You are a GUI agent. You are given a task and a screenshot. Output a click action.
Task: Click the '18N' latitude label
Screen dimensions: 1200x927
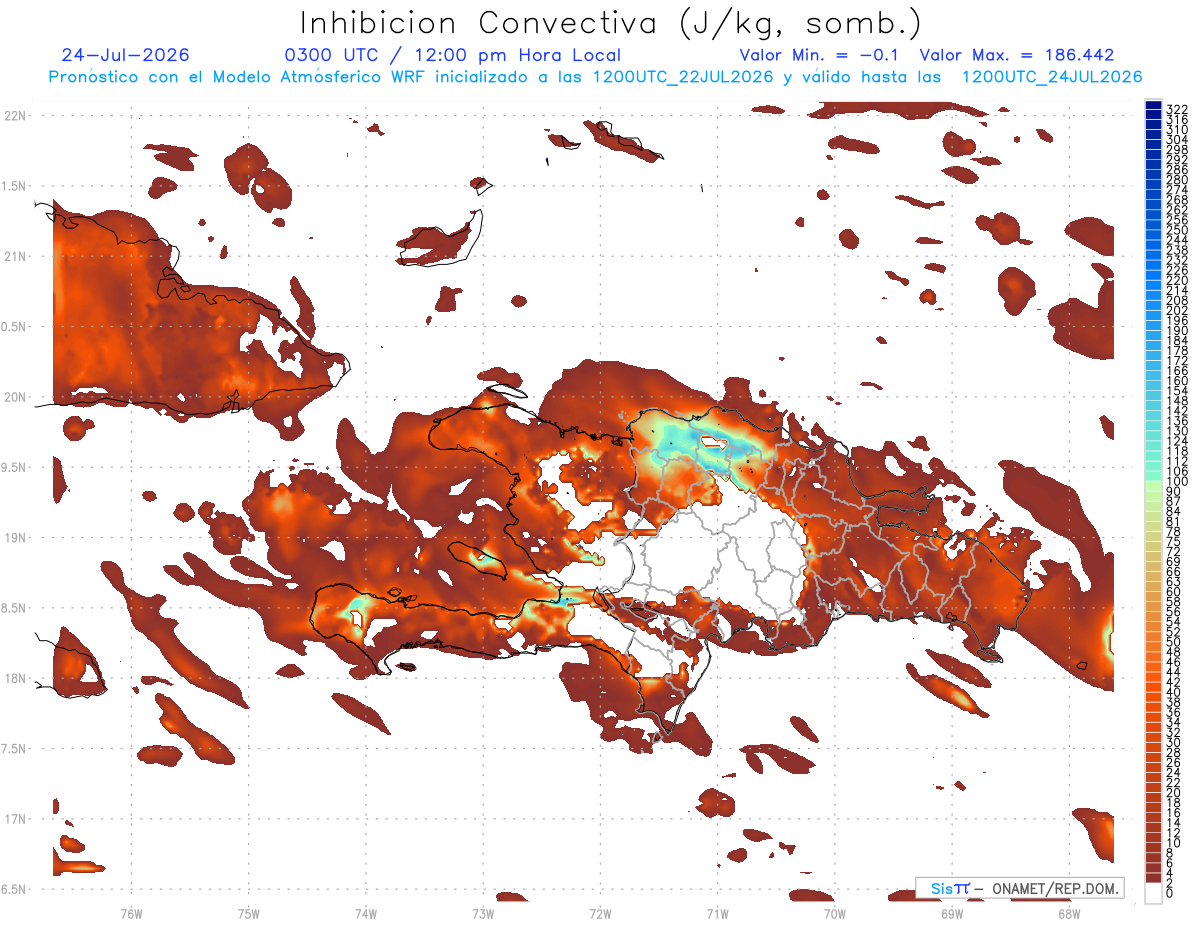click(14, 678)
